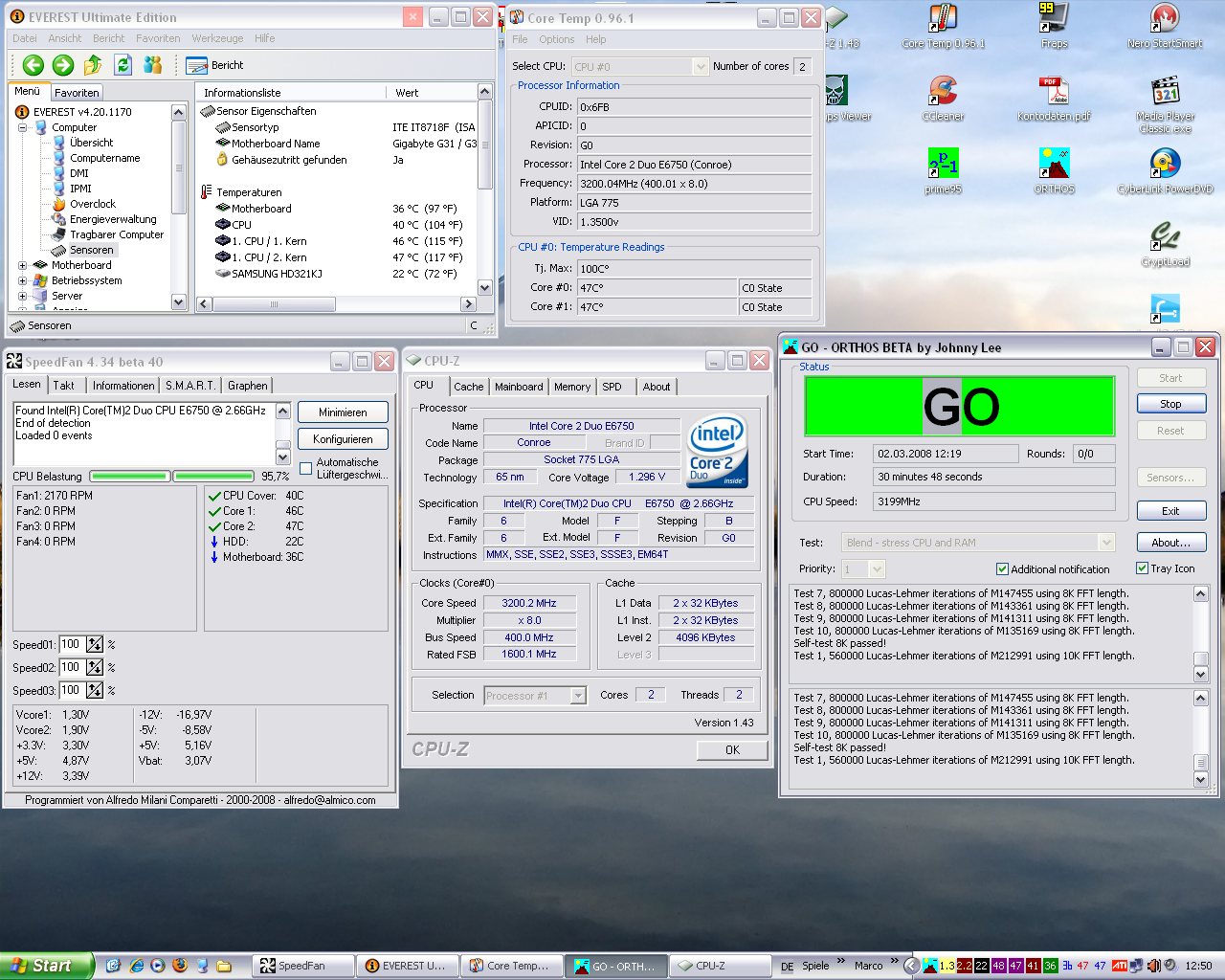This screenshot has height=980, width=1225.
Task: Open the Bericht report wizard
Action: pos(215,65)
